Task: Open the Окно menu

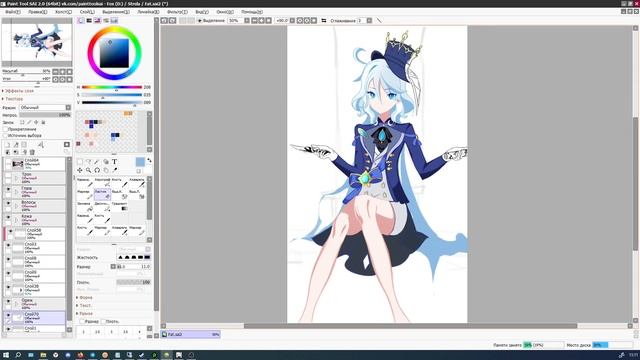Action: click(x=225, y=12)
